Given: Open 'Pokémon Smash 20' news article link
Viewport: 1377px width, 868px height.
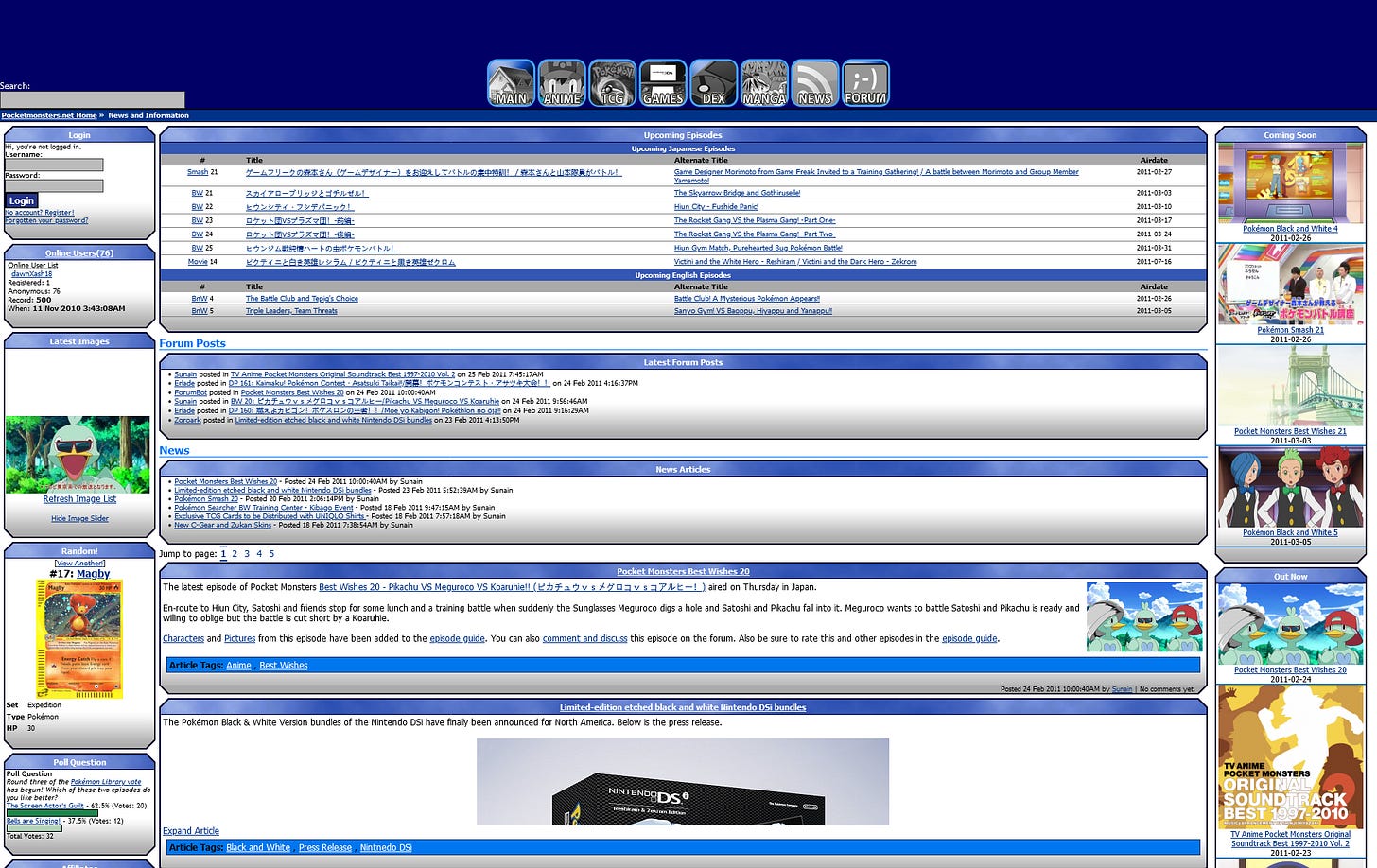Looking at the screenshot, I should [x=206, y=499].
